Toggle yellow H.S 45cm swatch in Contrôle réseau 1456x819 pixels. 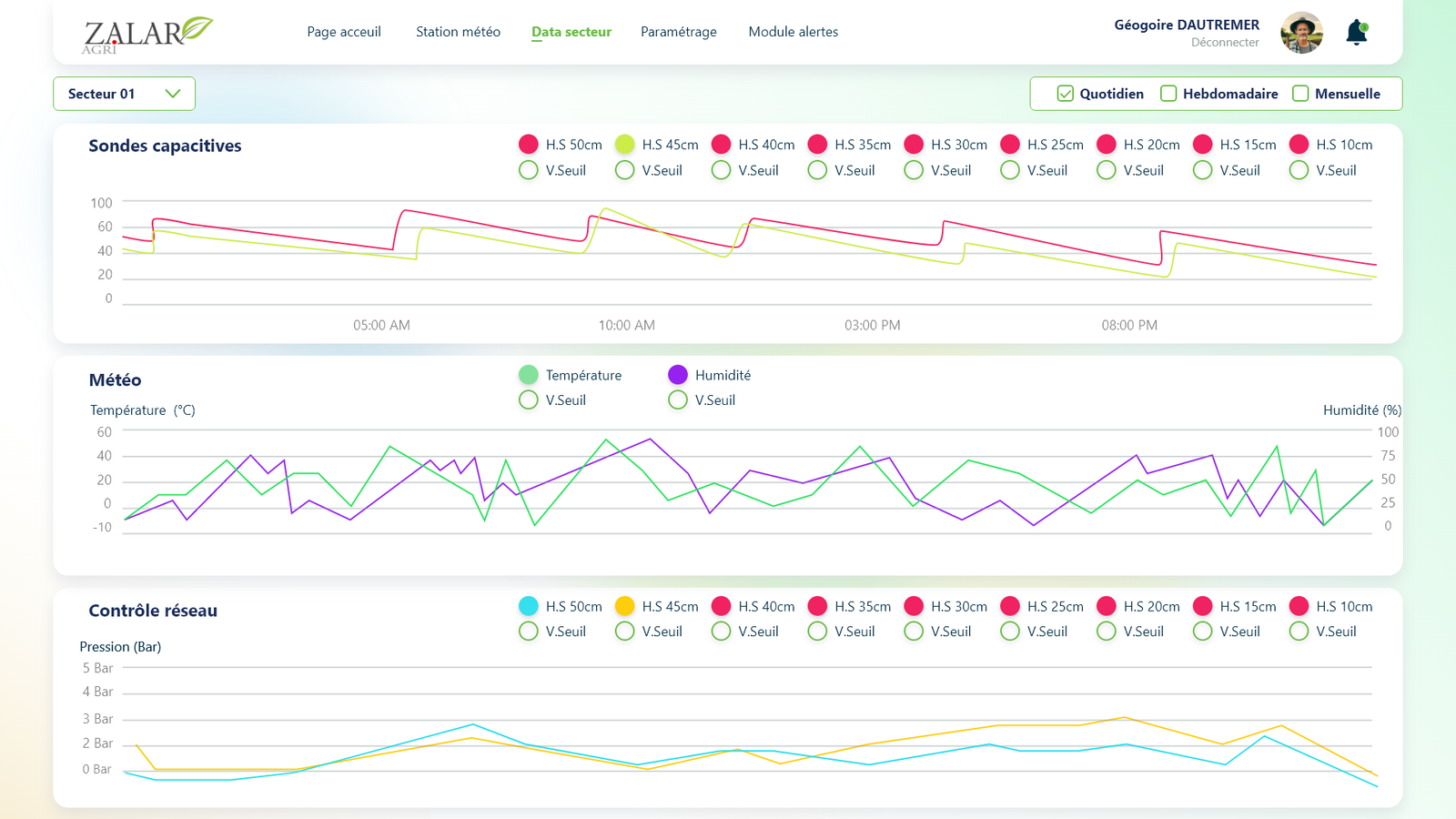624,606
